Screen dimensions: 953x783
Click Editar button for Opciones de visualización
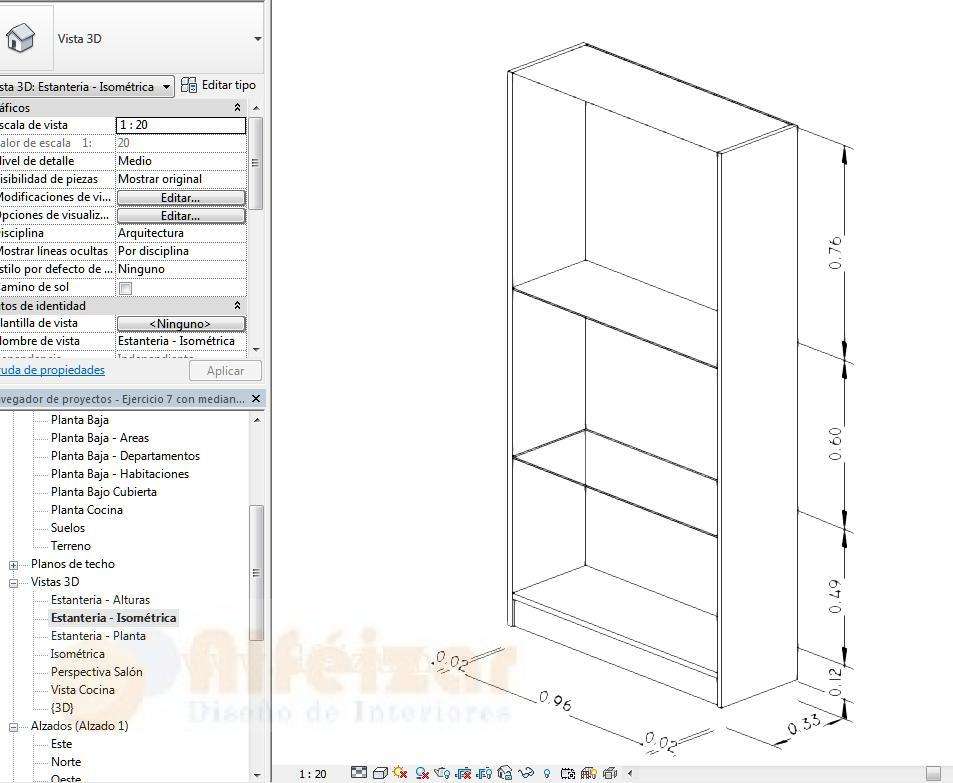coord(180,216)
